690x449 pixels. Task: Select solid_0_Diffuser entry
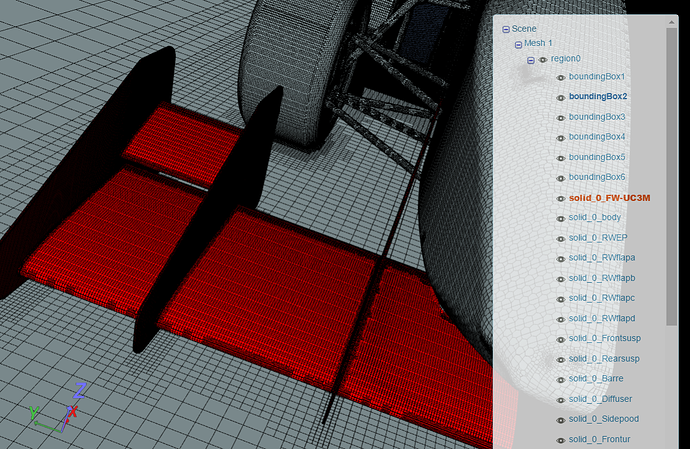tap(600, 399)
